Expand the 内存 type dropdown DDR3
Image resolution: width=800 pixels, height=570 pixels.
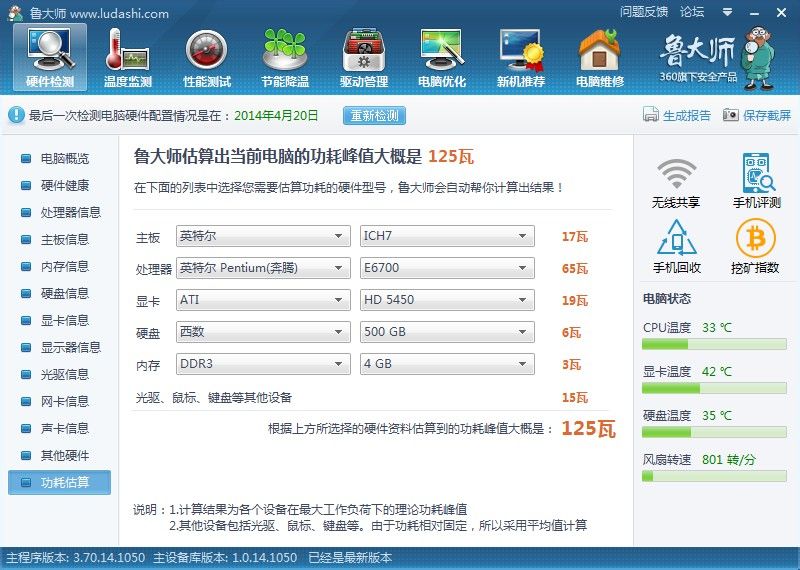pos(263,364)
